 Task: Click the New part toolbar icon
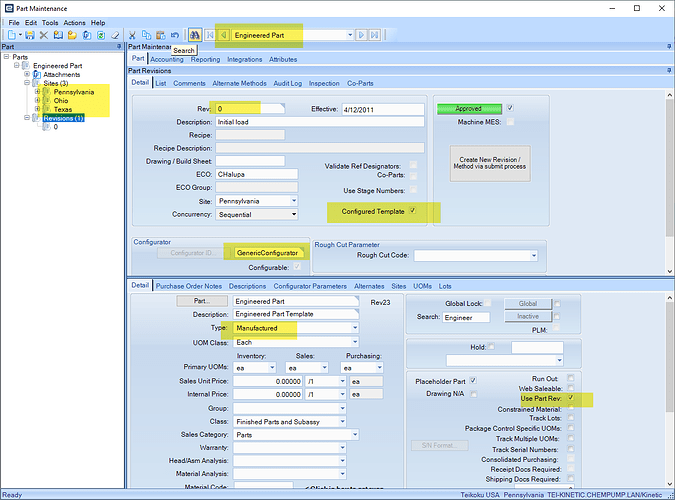tap(12, 35)
